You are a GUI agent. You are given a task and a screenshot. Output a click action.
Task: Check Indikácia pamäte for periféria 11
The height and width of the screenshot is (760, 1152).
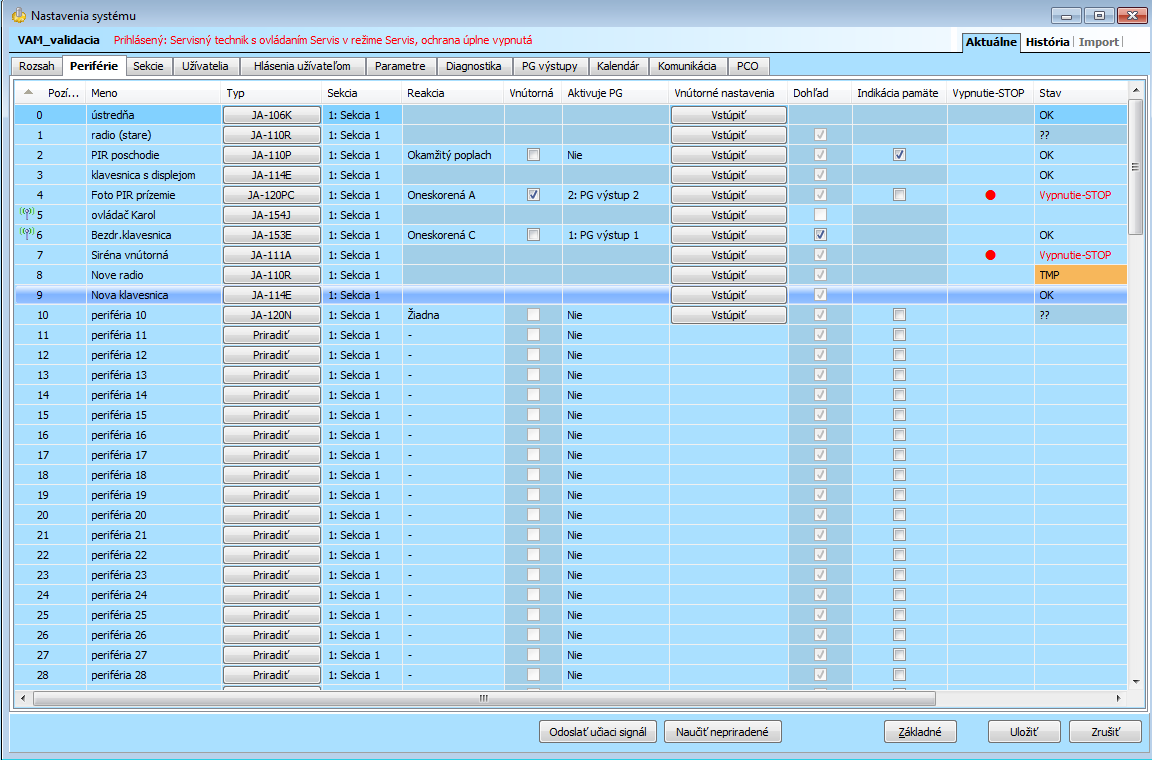899,334
